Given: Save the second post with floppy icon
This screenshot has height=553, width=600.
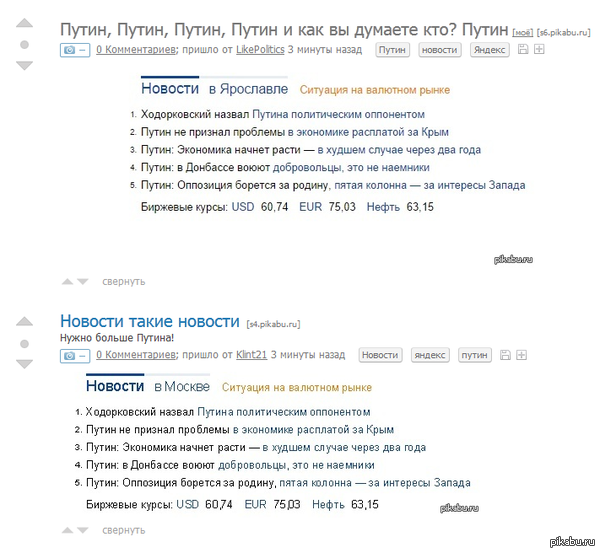Looking at the screenshot, I should point(504,355).
